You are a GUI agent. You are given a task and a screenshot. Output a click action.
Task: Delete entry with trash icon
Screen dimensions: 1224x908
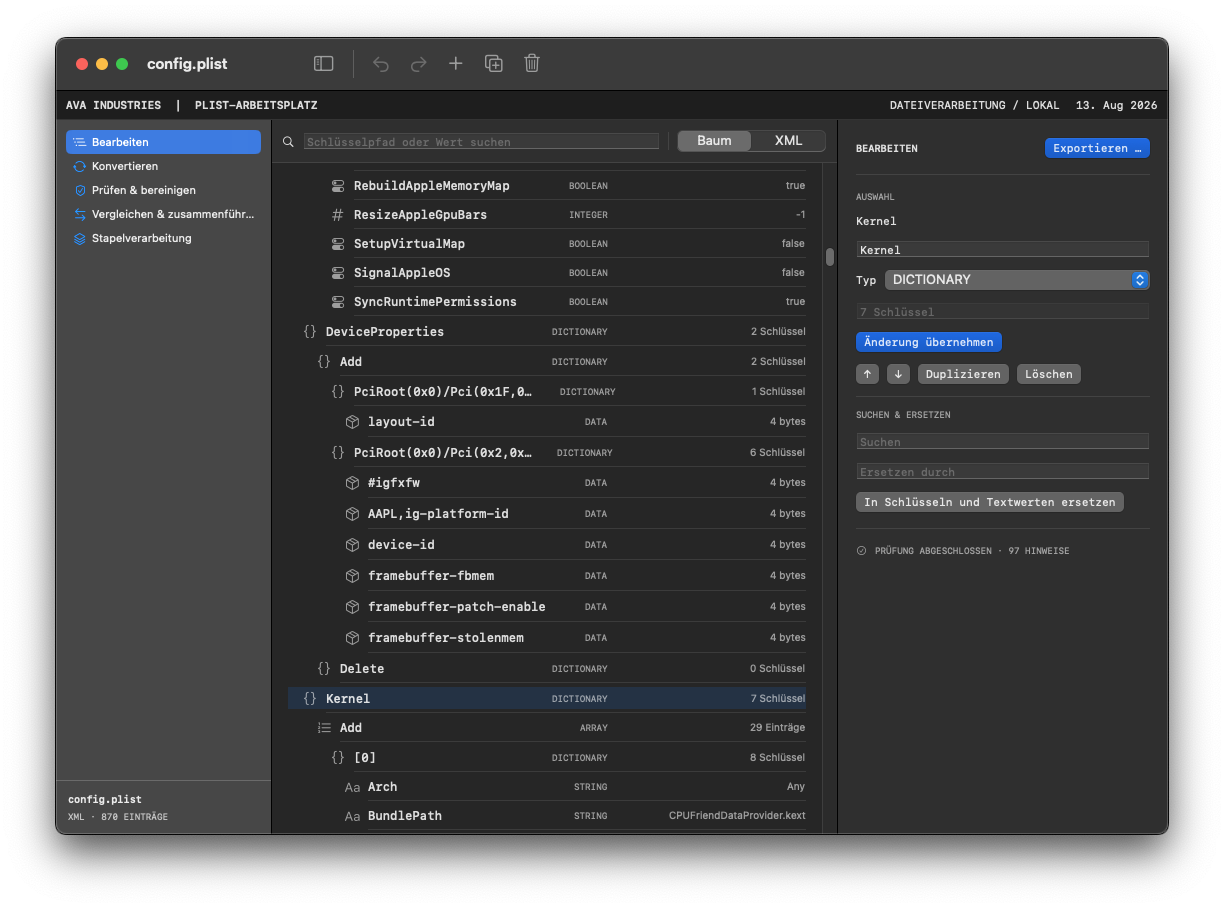(532, 63)
